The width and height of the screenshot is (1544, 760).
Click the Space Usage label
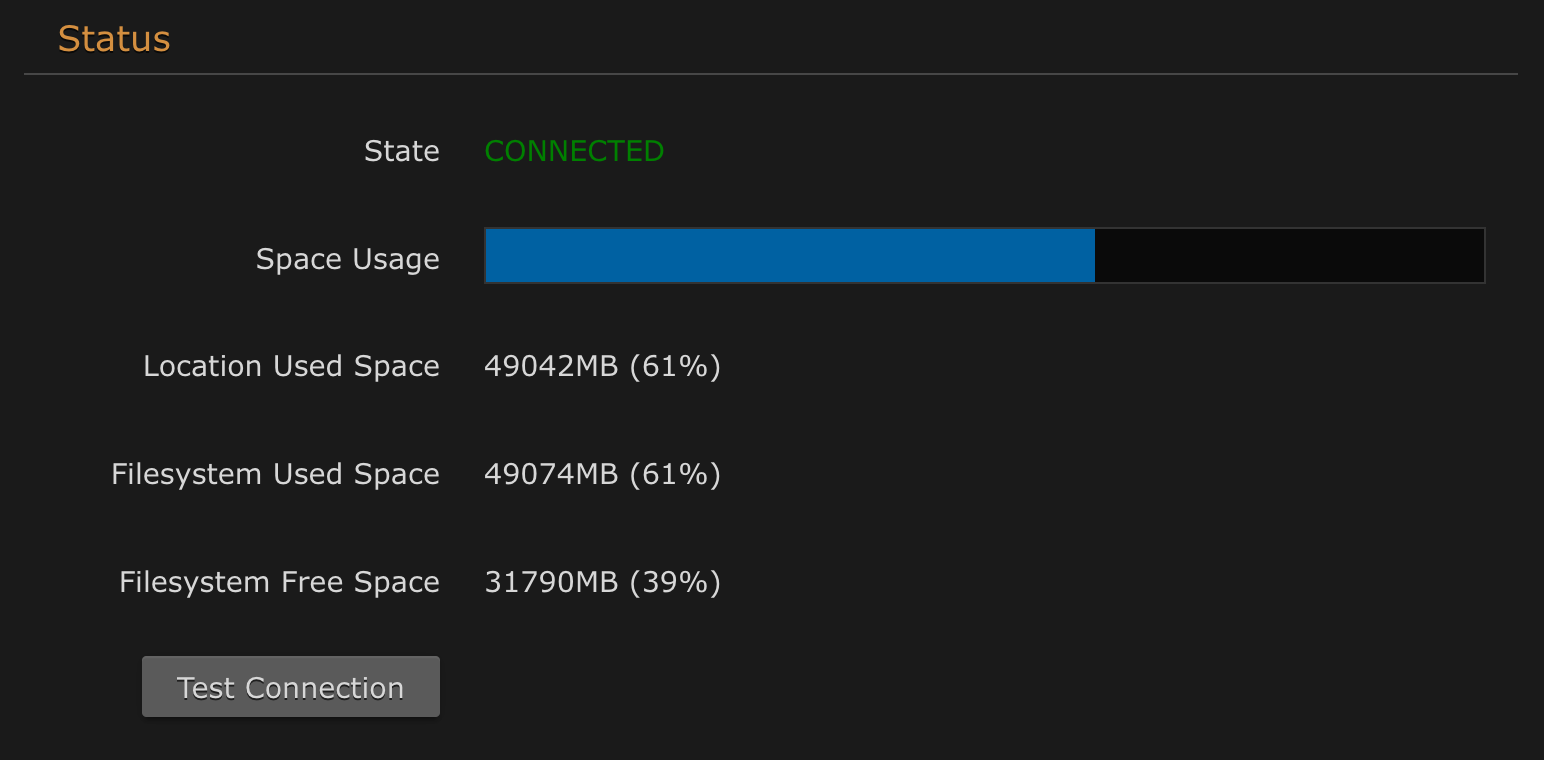tap(347, 259)
